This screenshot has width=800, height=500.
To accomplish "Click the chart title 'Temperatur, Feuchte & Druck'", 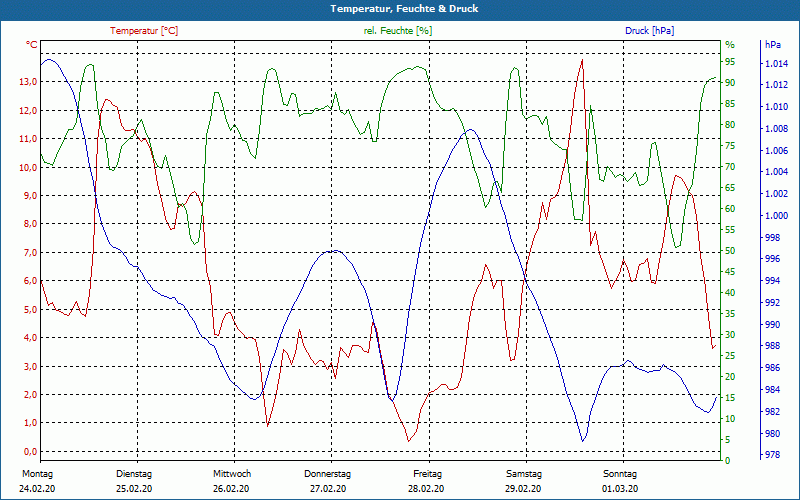I will tap(404, 9).
